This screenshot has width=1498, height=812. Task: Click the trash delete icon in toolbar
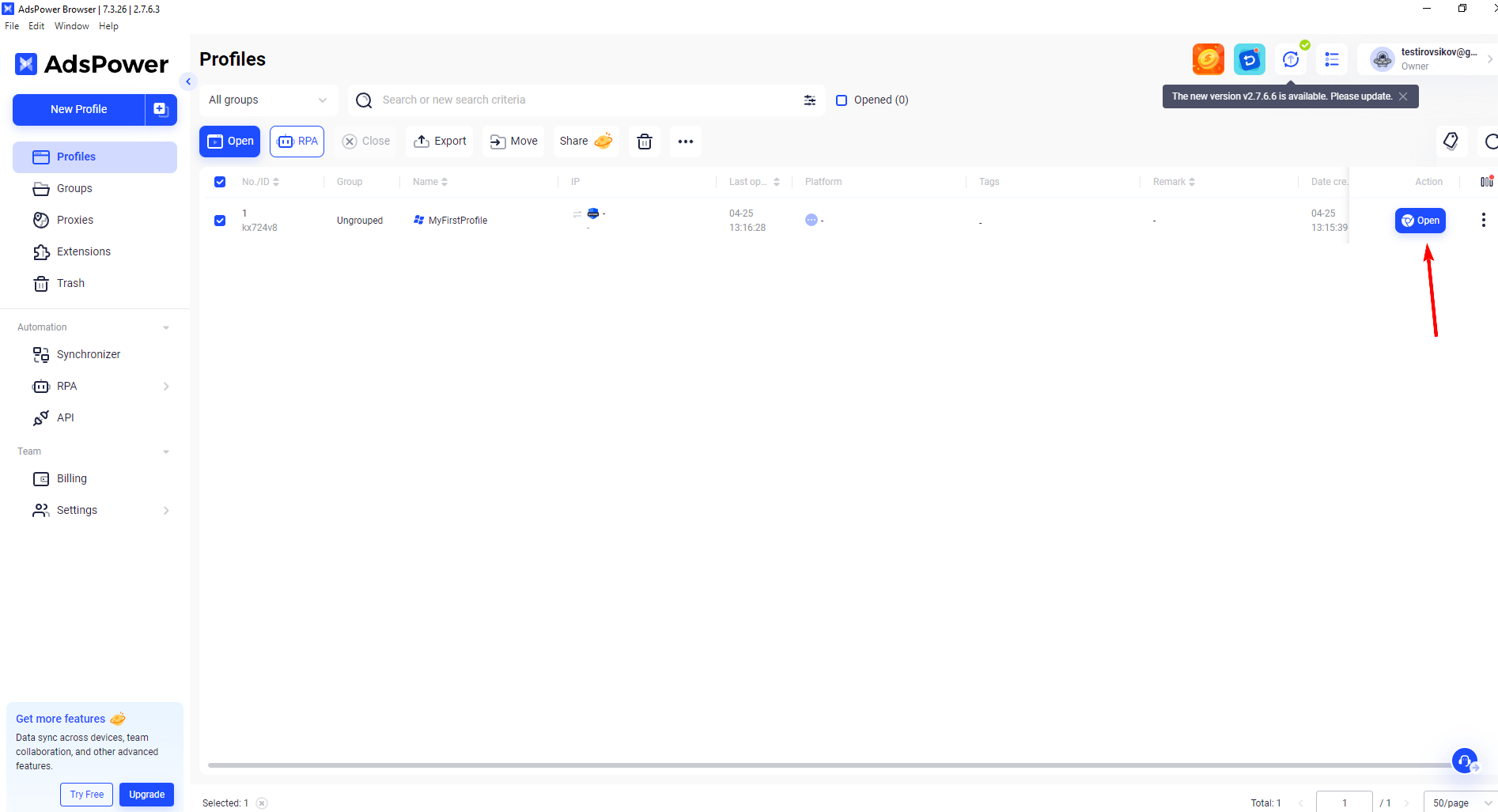tap(645, 142)
